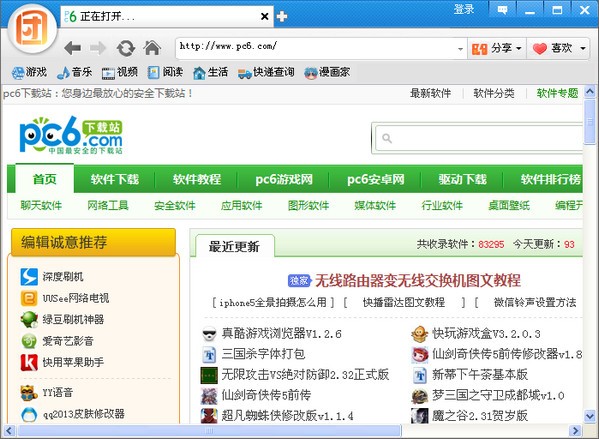The width and height of the screenshot is (599, 439).
Task: Open the 图形软件 category
Action: tap(308, 206)
